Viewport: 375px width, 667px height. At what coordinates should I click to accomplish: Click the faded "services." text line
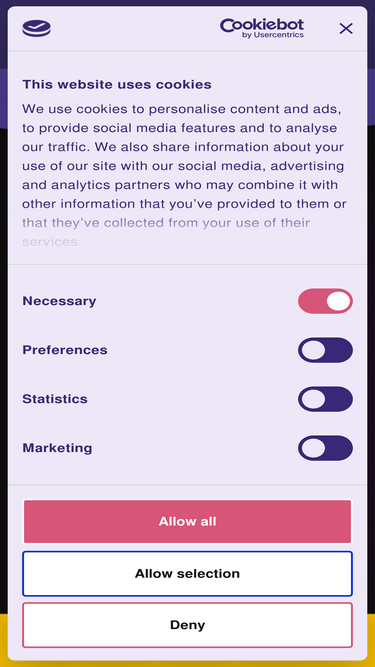click(51, 242)
